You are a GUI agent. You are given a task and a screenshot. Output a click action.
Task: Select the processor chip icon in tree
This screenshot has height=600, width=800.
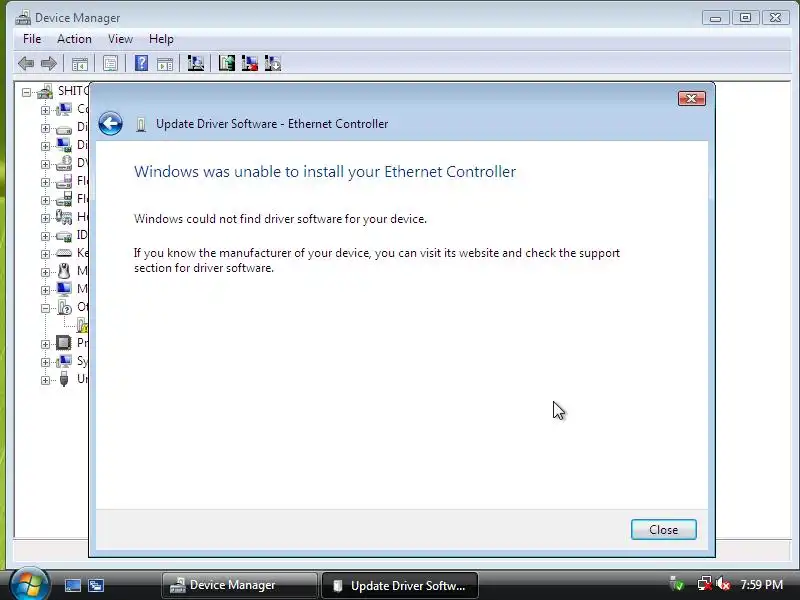64,342
